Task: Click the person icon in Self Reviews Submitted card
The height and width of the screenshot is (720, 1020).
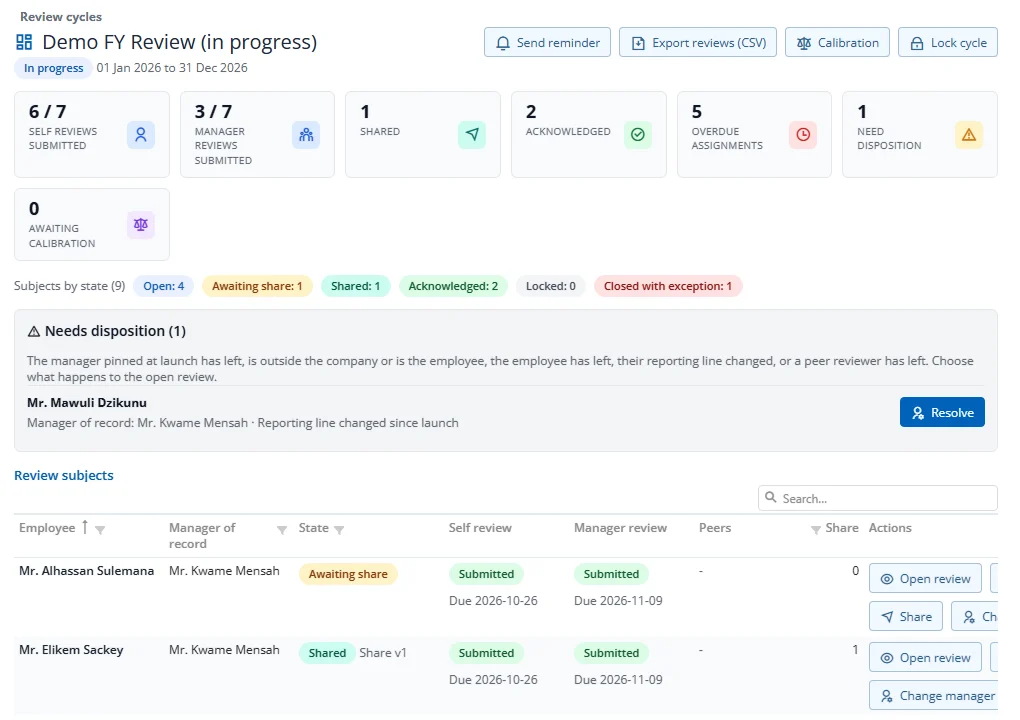Action: 141,135
